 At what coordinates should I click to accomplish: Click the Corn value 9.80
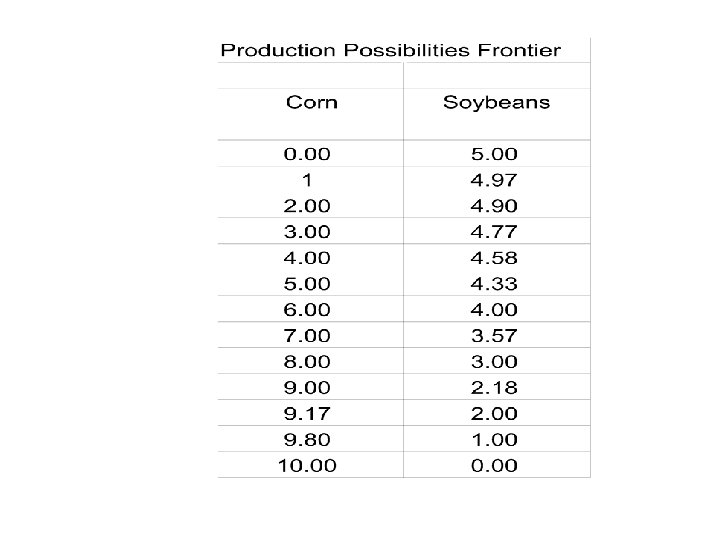308,439
